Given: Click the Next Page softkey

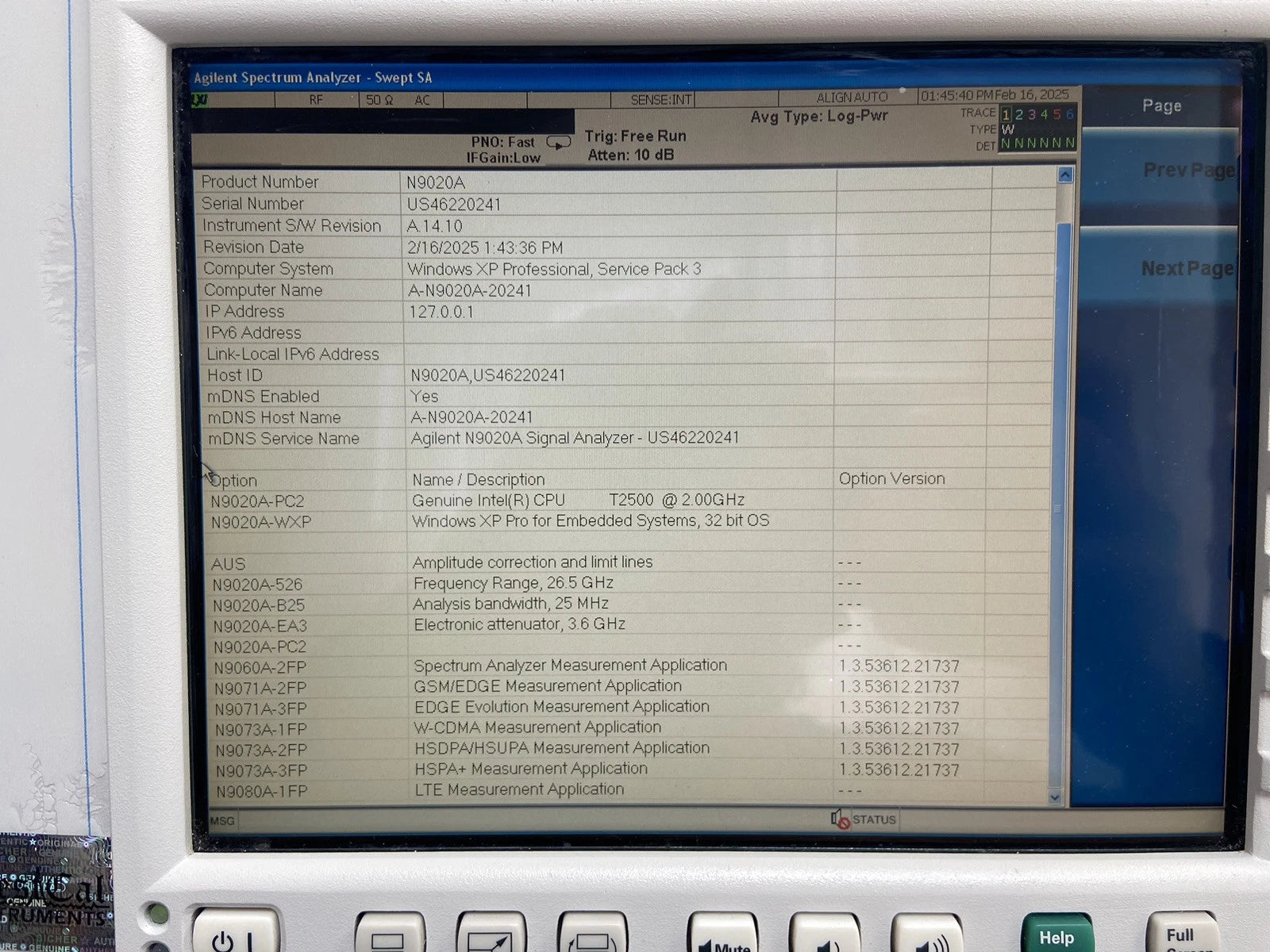Looking at the screenshot, I should [x=1159, y=268].
